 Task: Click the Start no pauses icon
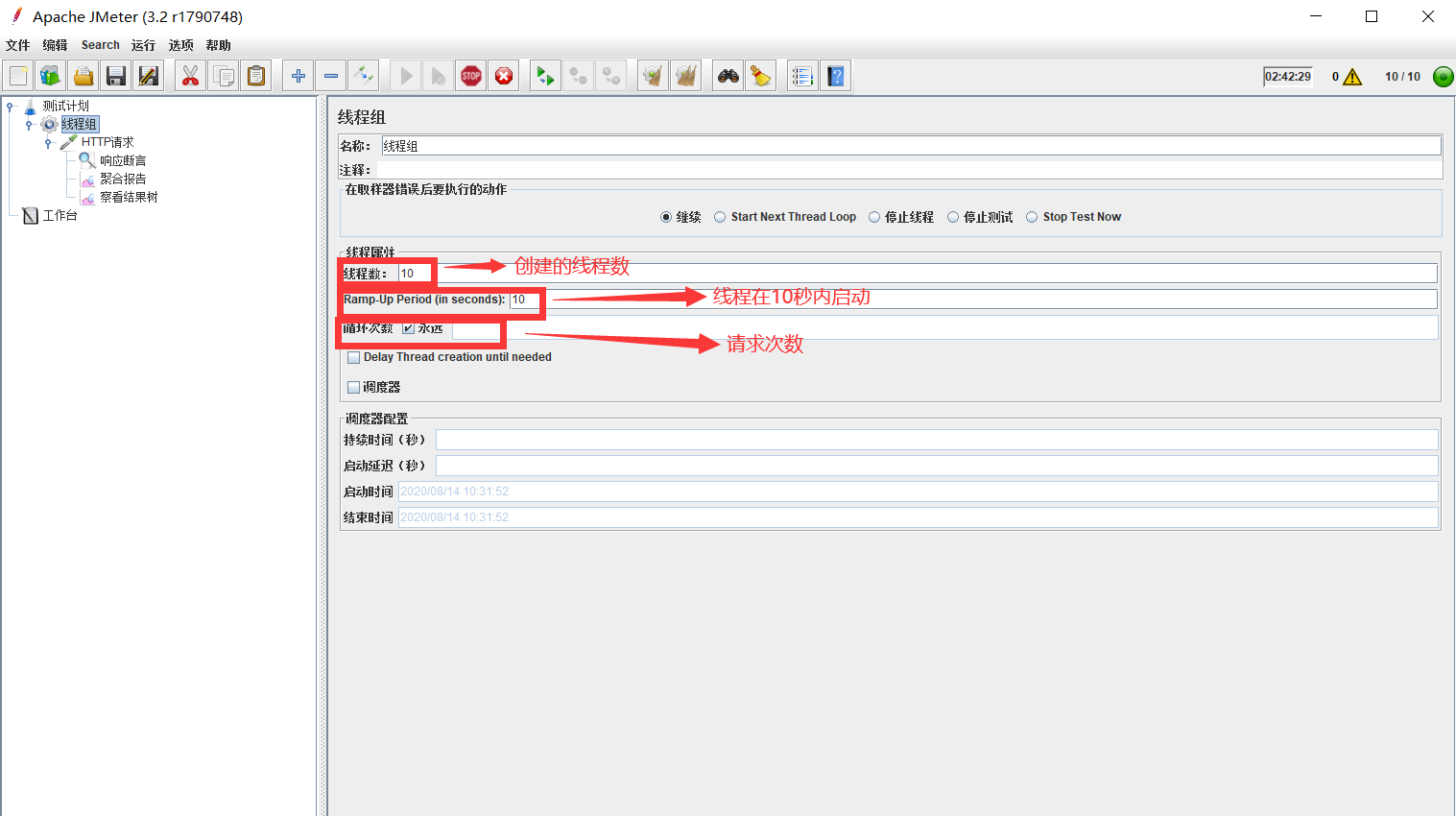pyautogui.click(x=439, y=76)
